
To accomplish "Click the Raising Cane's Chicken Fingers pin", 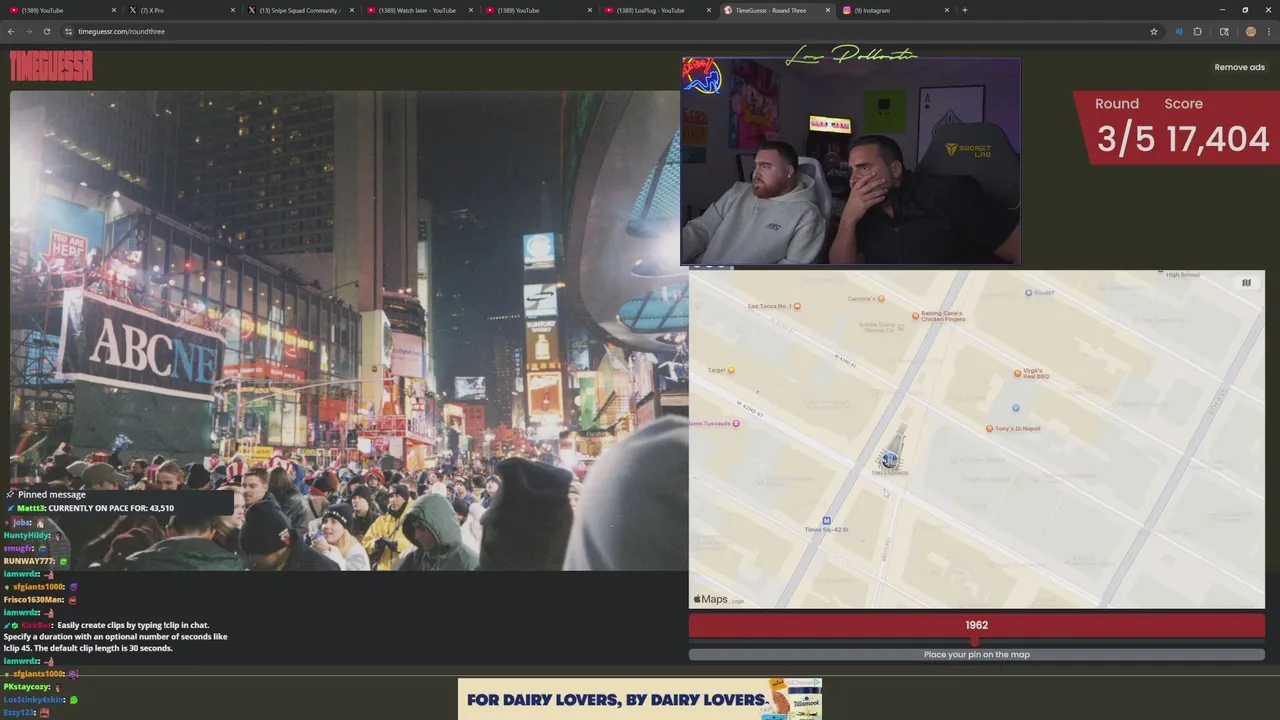I will pyautogui.click(x=915, y=316).
